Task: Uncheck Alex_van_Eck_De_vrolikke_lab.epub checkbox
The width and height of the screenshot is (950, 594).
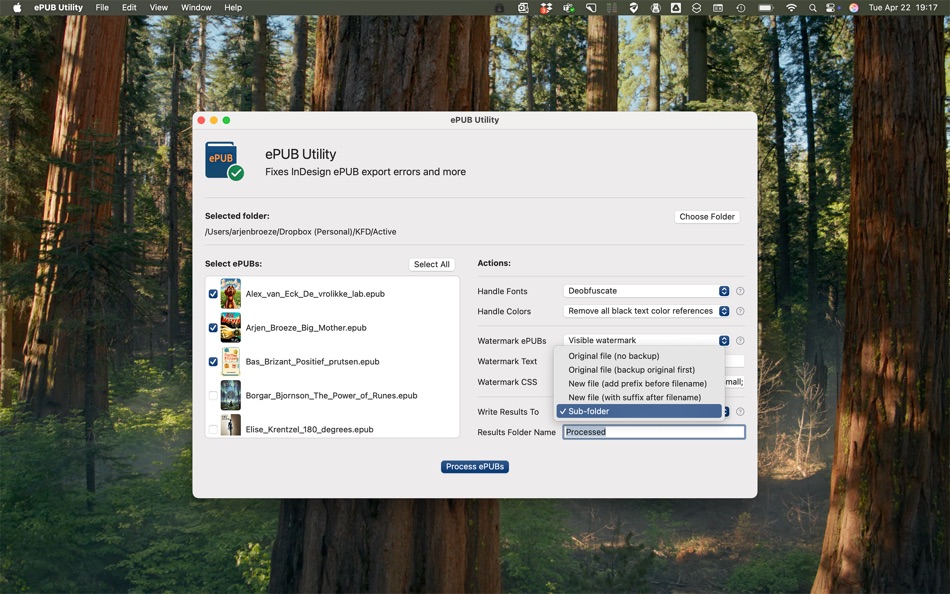Action: [213, 293]
